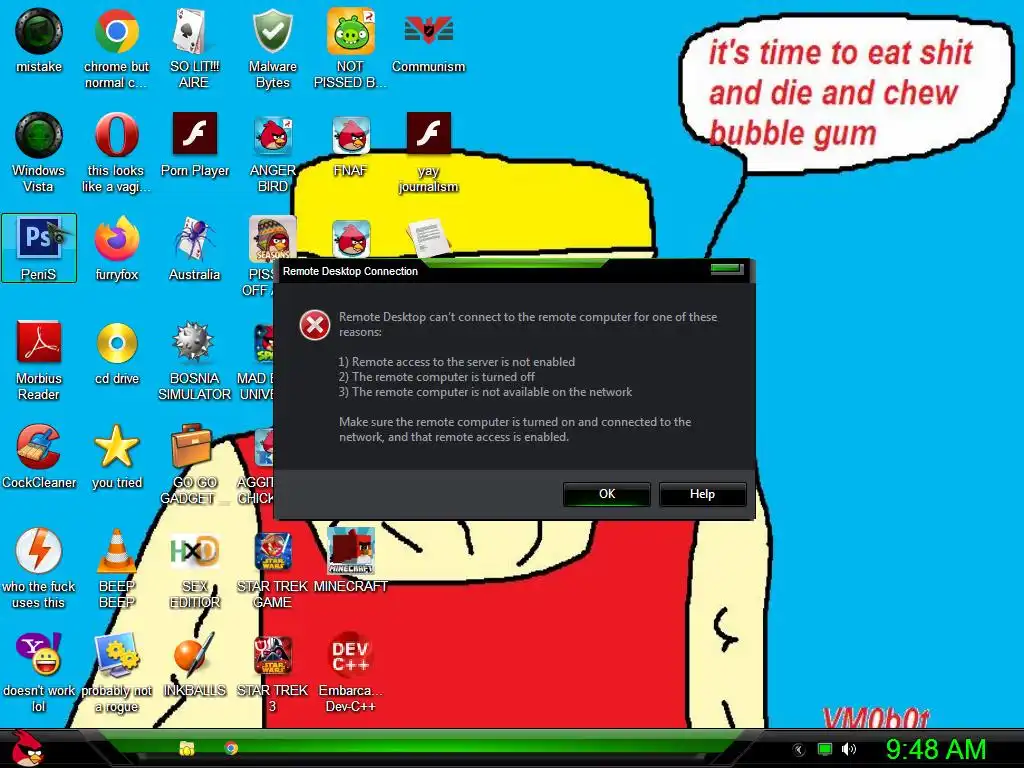Launch Chrome from the taskbar
This screenshot has height=768, width=1024.
(x=231, y=748)
